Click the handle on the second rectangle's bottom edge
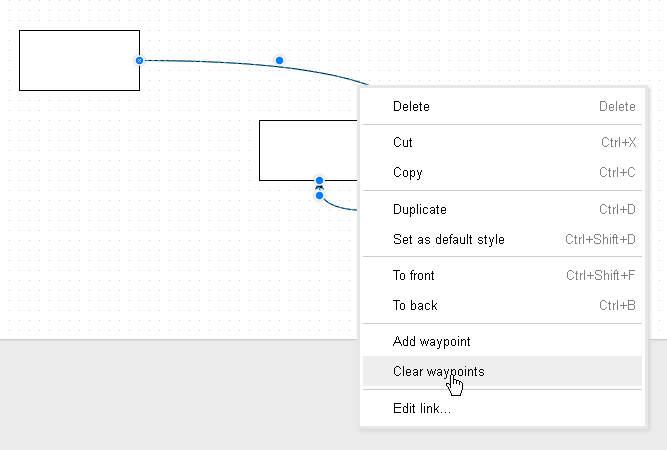Screen dimensions: 667x450 click(319, 181)
